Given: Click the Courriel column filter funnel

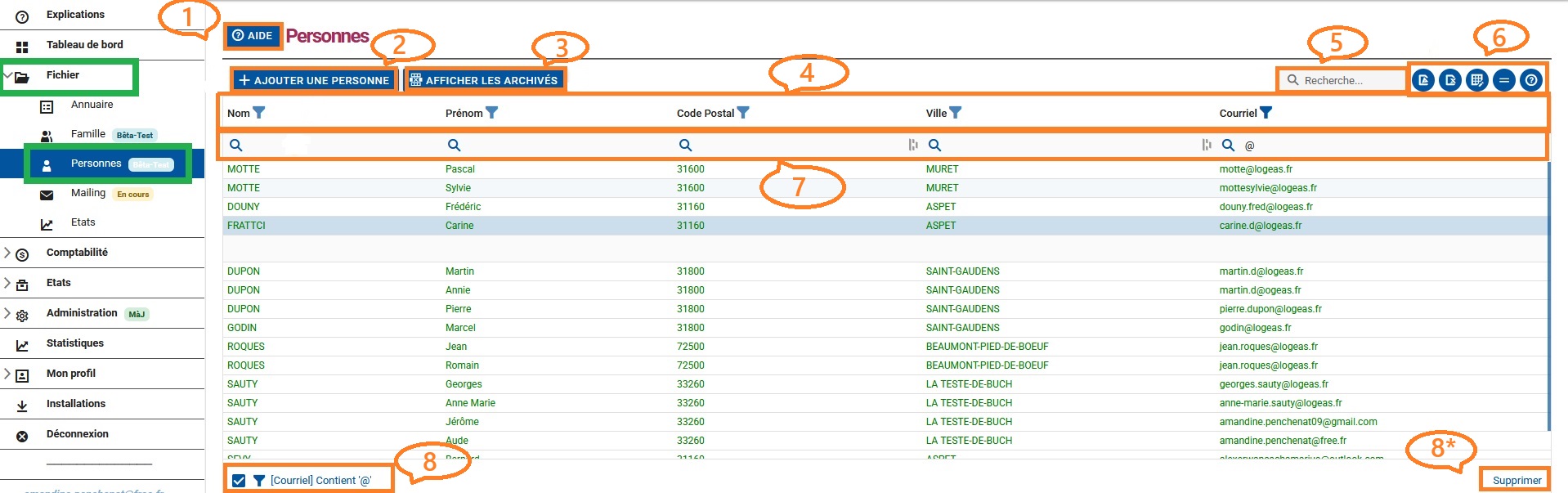Looking at the screenshot, I should click(x=1266, y=113).
